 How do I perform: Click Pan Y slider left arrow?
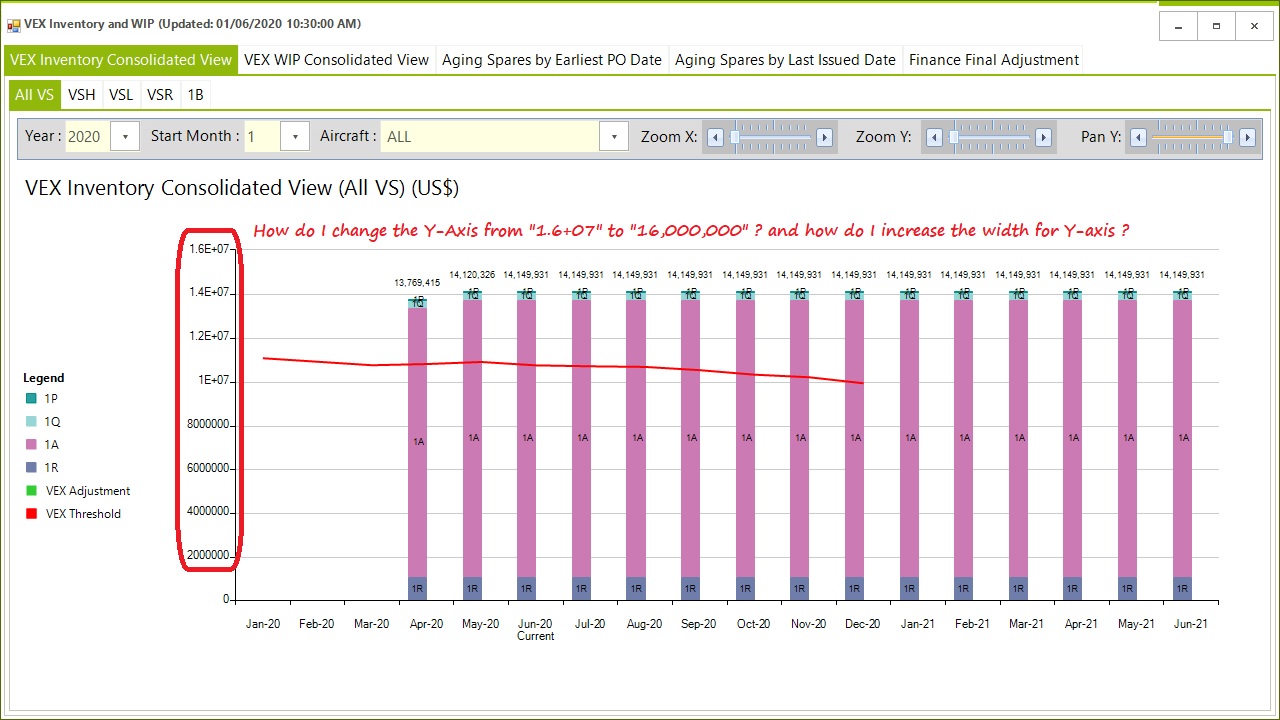(1138, 137)
